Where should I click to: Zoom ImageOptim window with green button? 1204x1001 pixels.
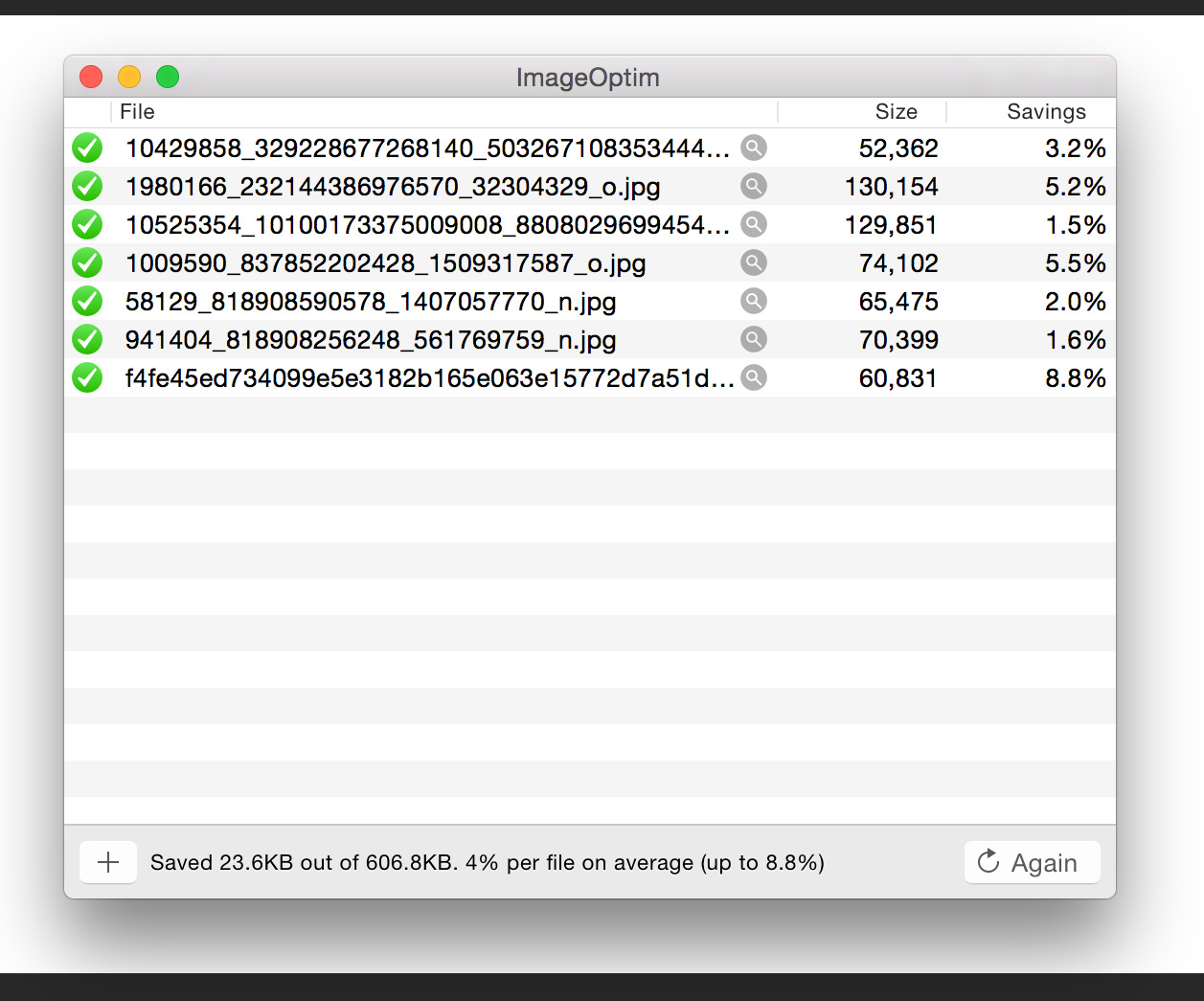click(168, 77)
